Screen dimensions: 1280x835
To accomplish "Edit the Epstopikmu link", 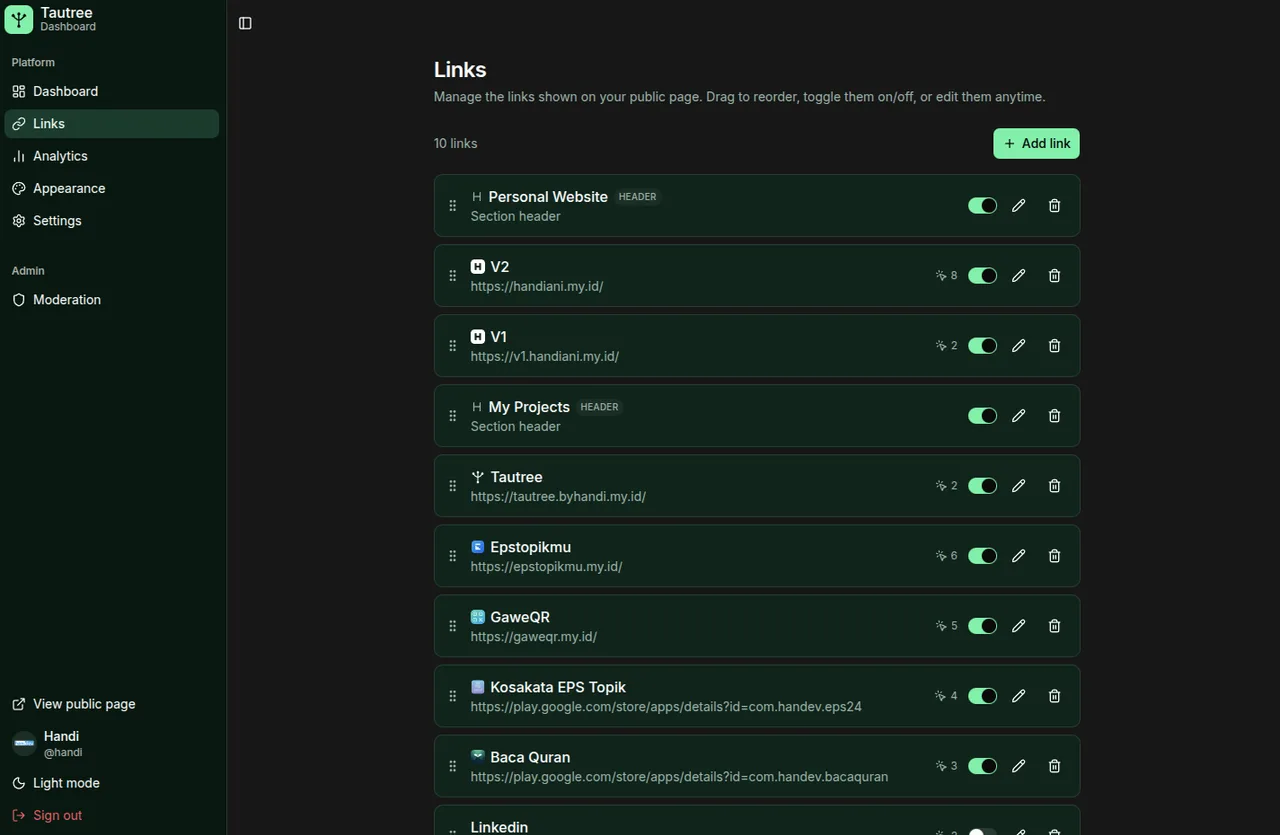I will pos(1018,556).
